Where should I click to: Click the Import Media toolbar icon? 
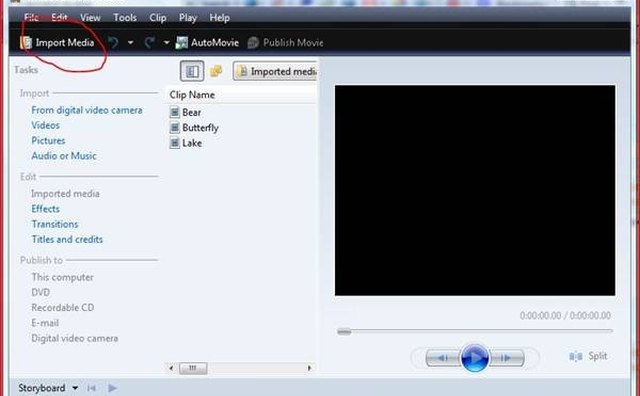click(x=26, y=42)
